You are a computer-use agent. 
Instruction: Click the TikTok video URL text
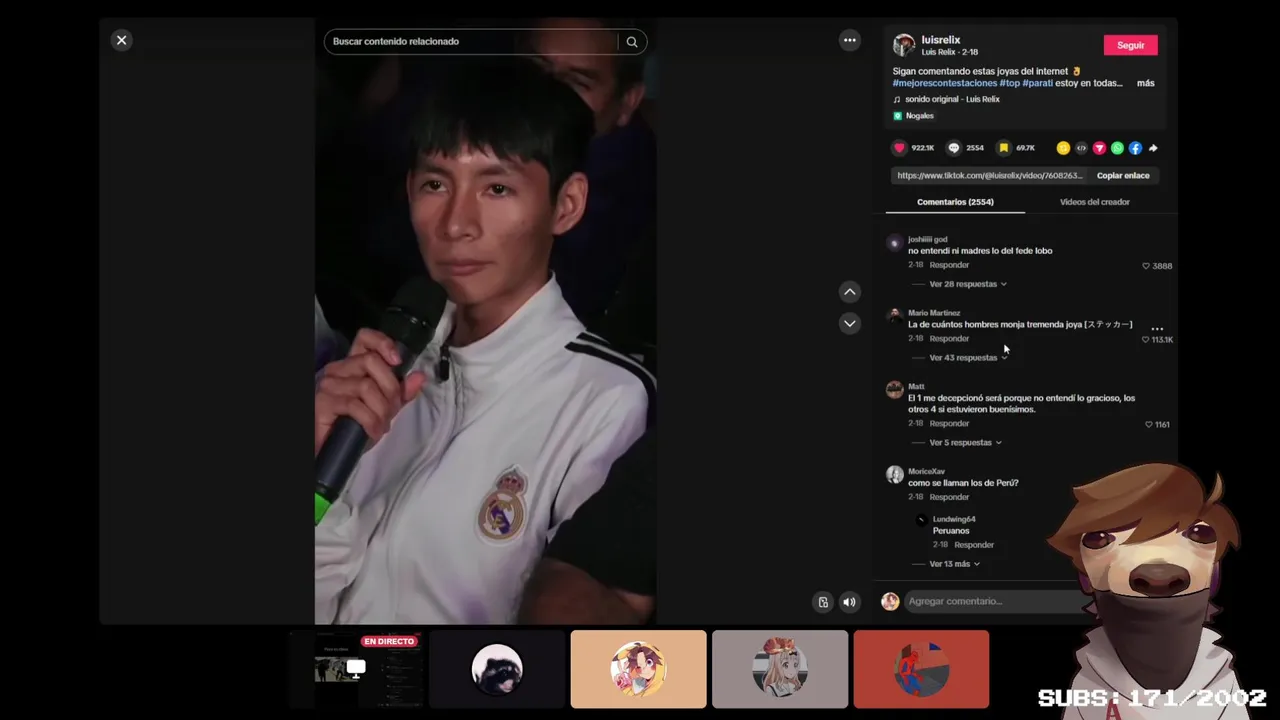click(x=990, y=175)
